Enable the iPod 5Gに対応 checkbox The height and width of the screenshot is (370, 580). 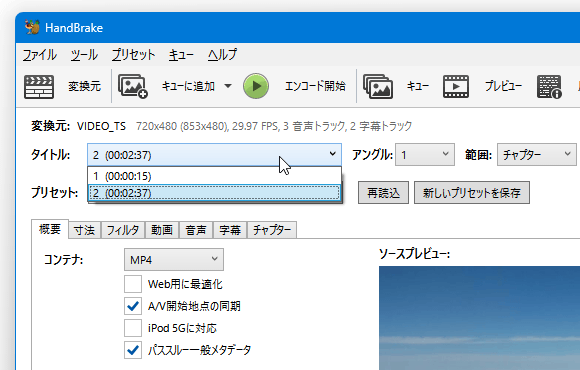coord(133,328)
